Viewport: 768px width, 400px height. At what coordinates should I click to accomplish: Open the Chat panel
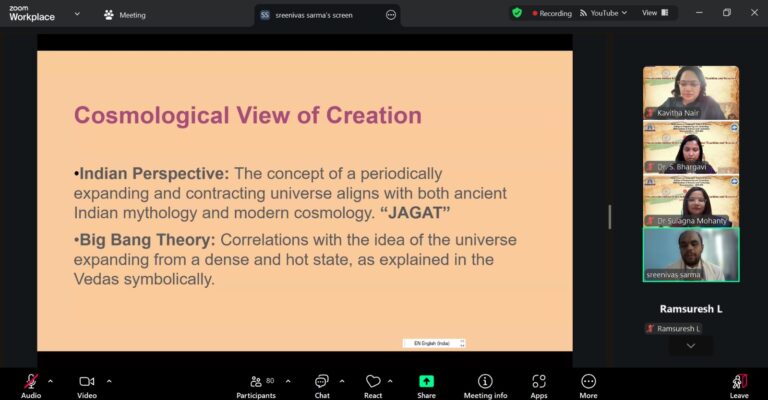coord(322,381)
